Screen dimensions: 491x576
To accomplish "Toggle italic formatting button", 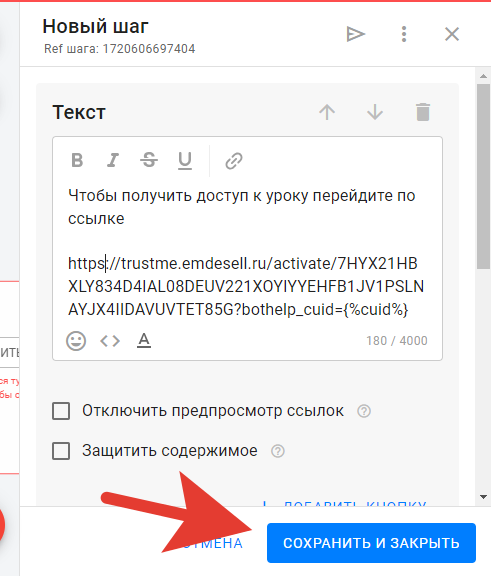I will (x=113, y=160).
